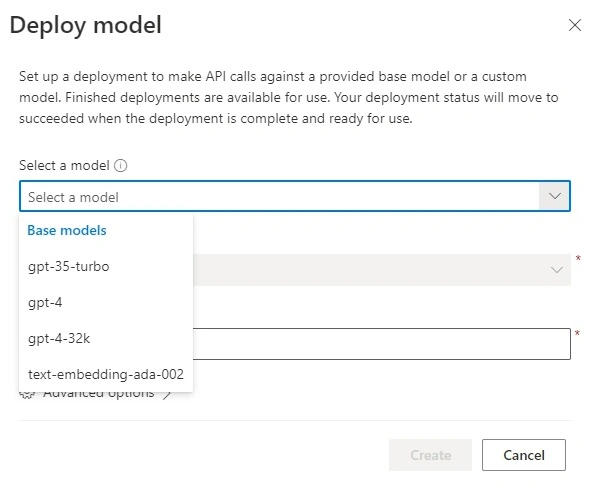Expand Advanced options chevron
Screen dimensions: 591x485
click(x=167, y=395)
